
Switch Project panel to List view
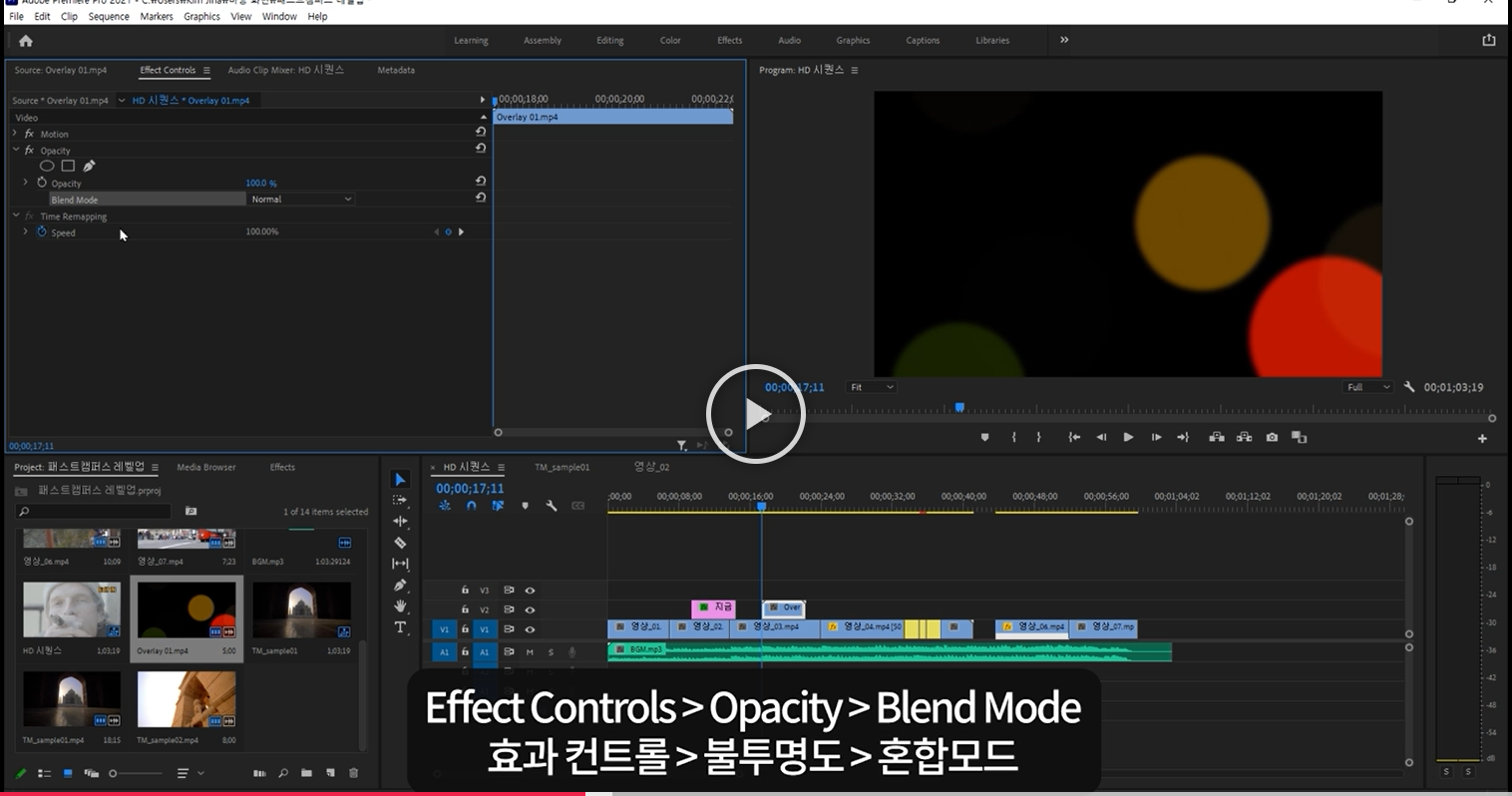(x=44, y=773)
